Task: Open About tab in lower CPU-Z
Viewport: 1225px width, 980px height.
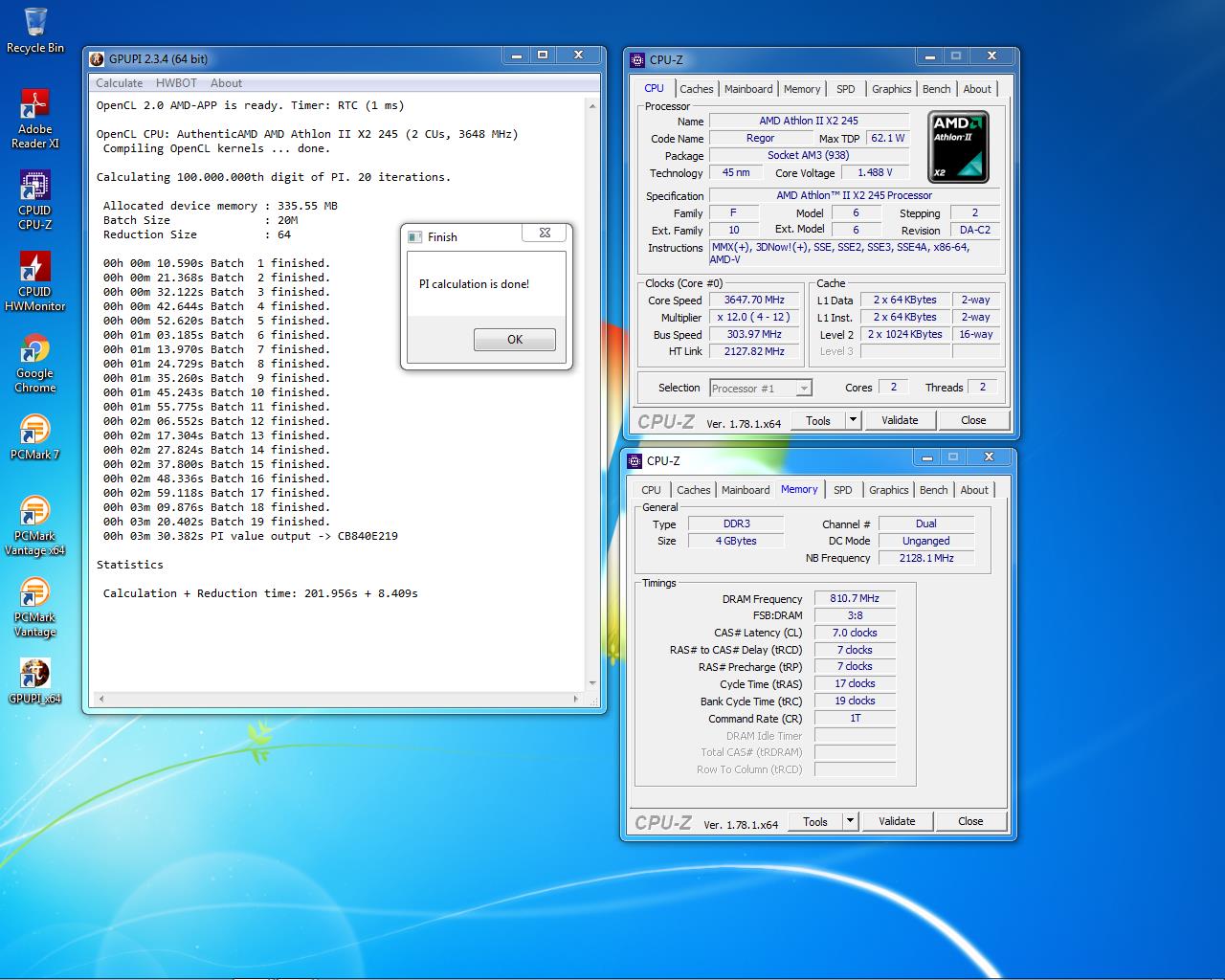Action: [x=974, y=490]
